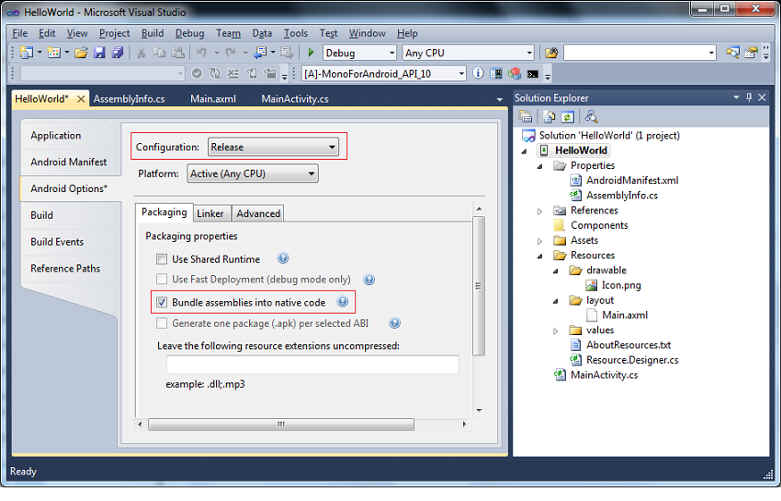781x501 pixels.
Task: Open the Android device log console icon
Action: (532, 74)
